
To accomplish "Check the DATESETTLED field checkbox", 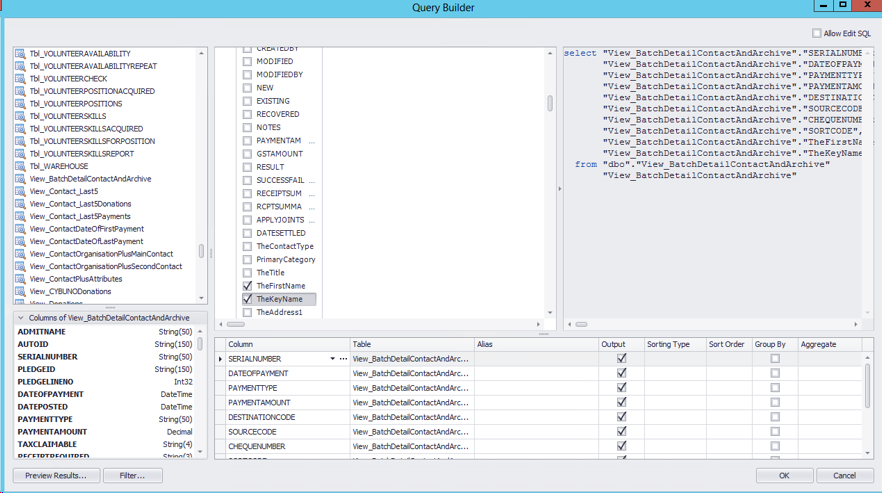I will click(x=247, y=233).
